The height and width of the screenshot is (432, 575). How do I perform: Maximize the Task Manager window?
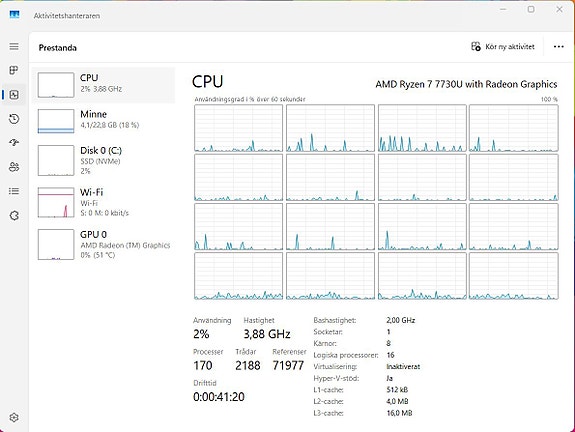click(x=531, y=9)
